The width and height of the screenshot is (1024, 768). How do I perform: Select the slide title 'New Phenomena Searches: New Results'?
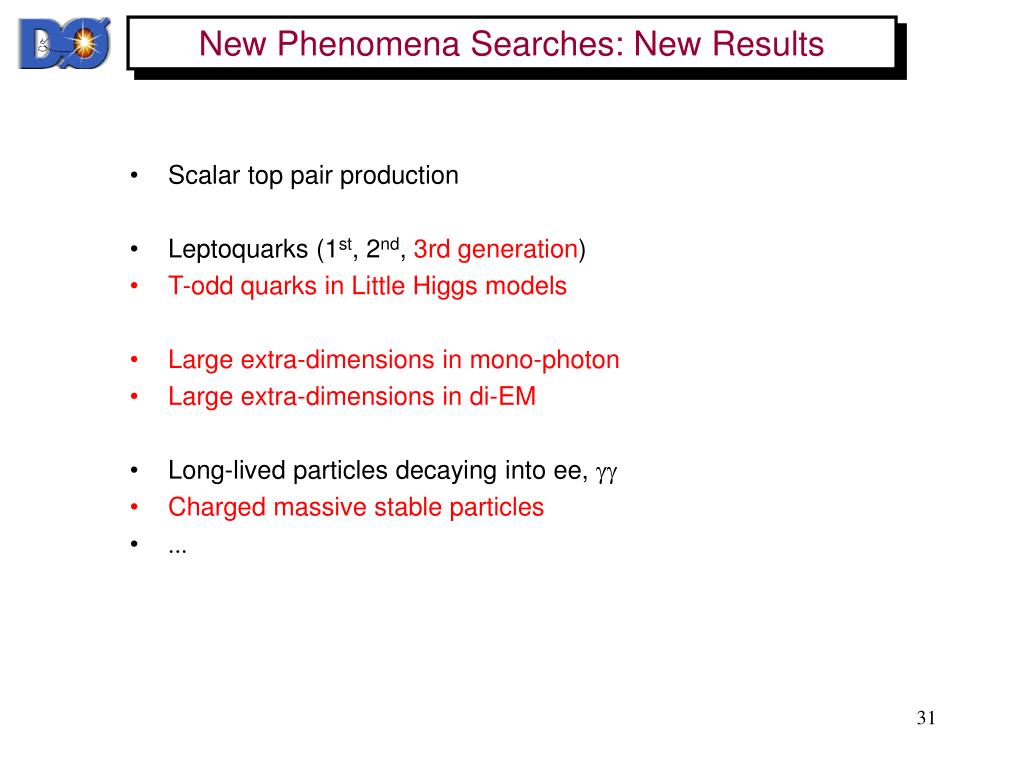511,44
